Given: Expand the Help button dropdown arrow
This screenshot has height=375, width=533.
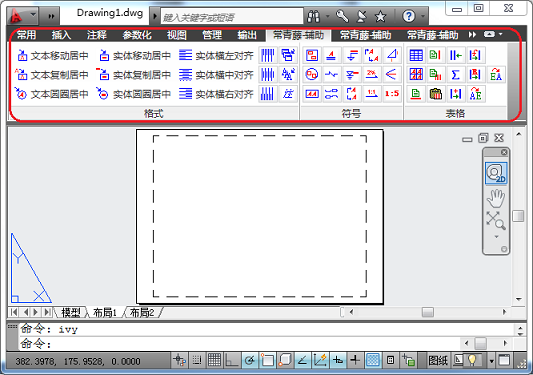Looking at the screenshot, I should (x=423, y=16).
